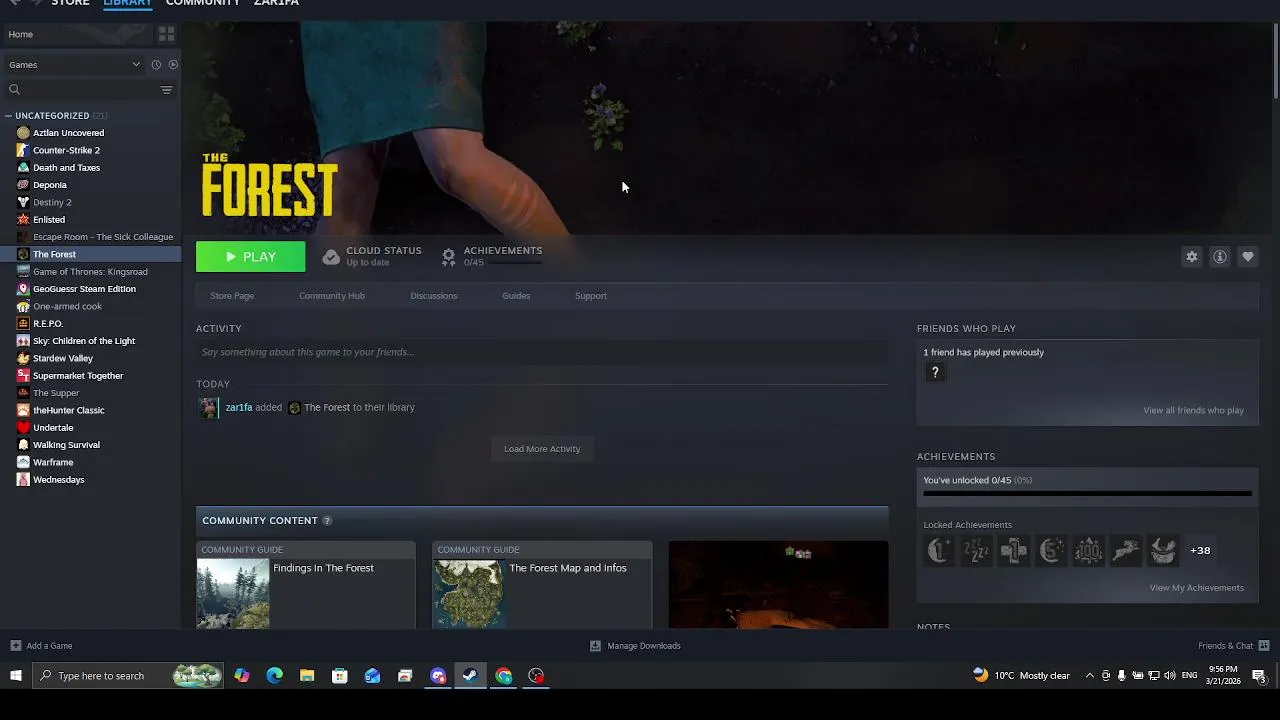Click the running rabbit locked achievement
The width and height of the screenshot is (1280, 720).
[1126, 550]
